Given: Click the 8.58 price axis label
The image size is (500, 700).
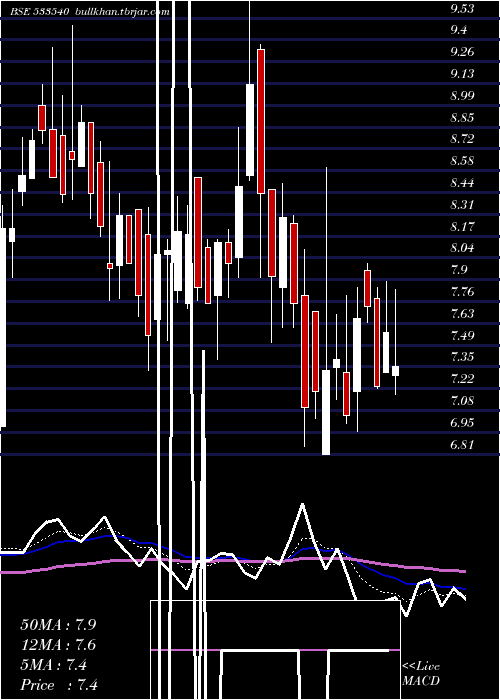Looking at the screenshot, I should click(462, 161).
